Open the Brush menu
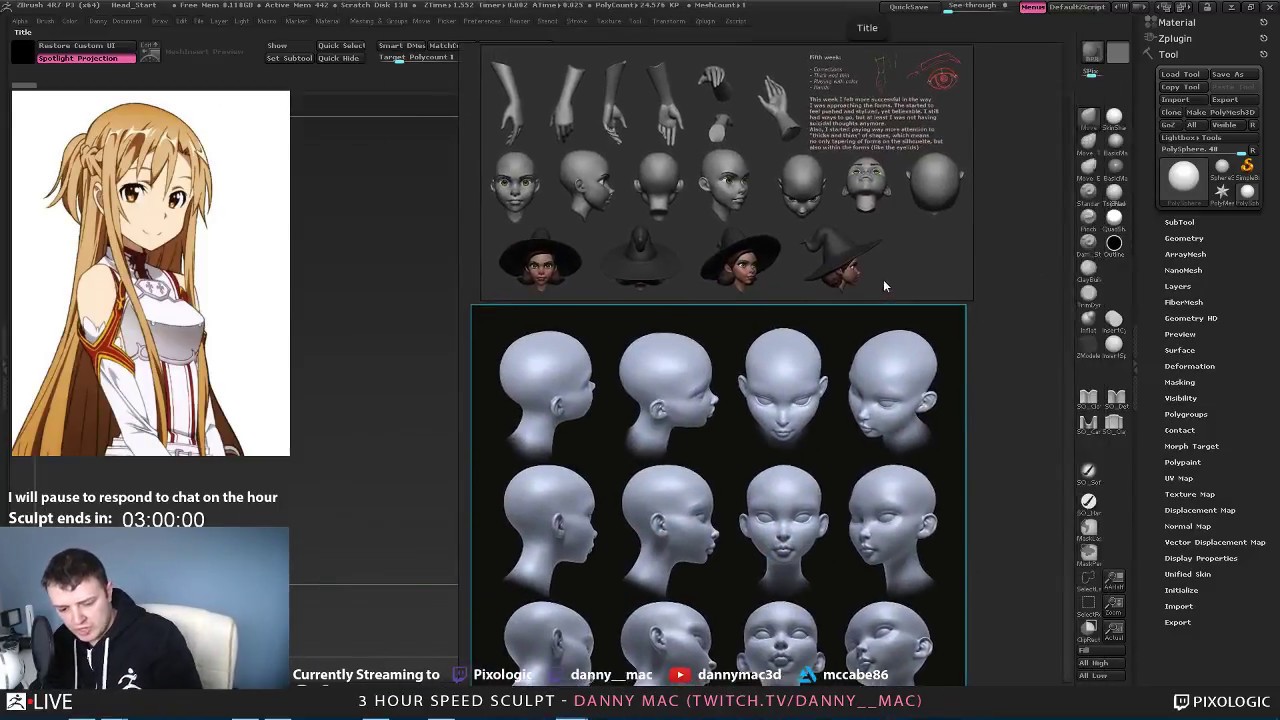 coord(45,21)
